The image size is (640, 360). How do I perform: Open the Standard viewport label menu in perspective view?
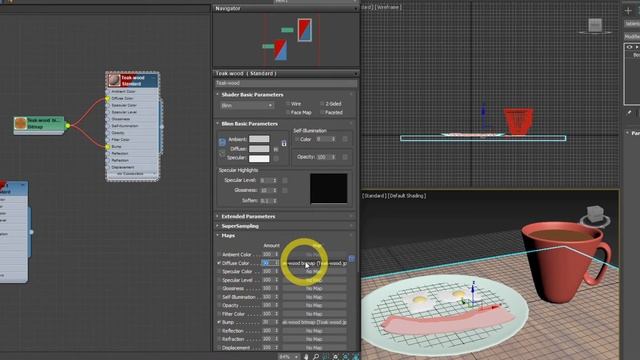pos(374,196)
